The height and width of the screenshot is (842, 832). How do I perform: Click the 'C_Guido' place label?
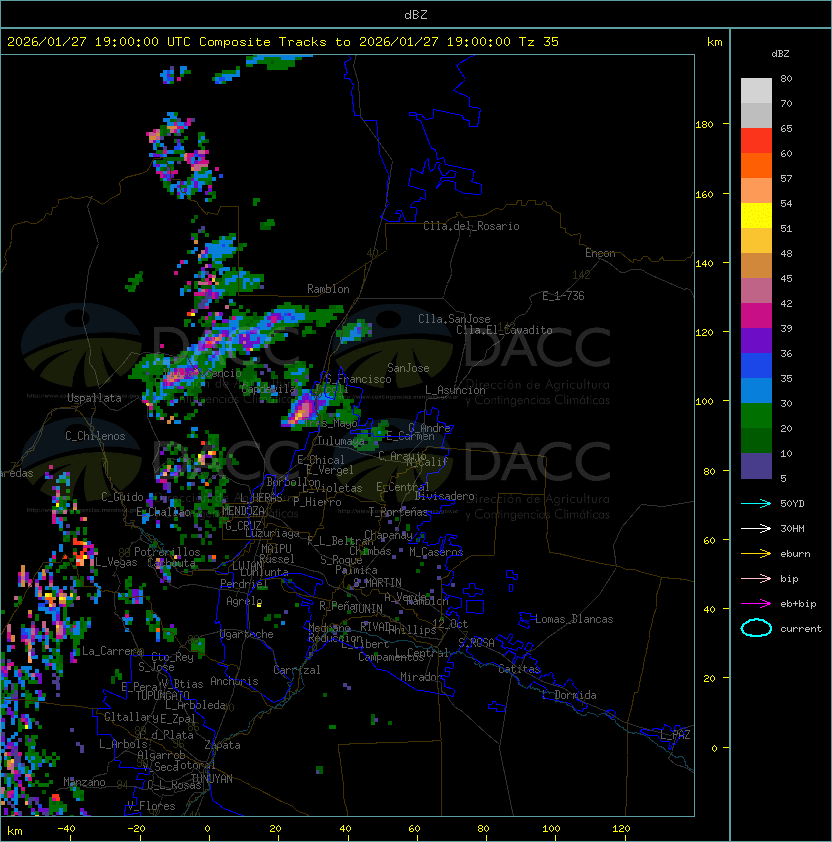click(x=122, y=497)
